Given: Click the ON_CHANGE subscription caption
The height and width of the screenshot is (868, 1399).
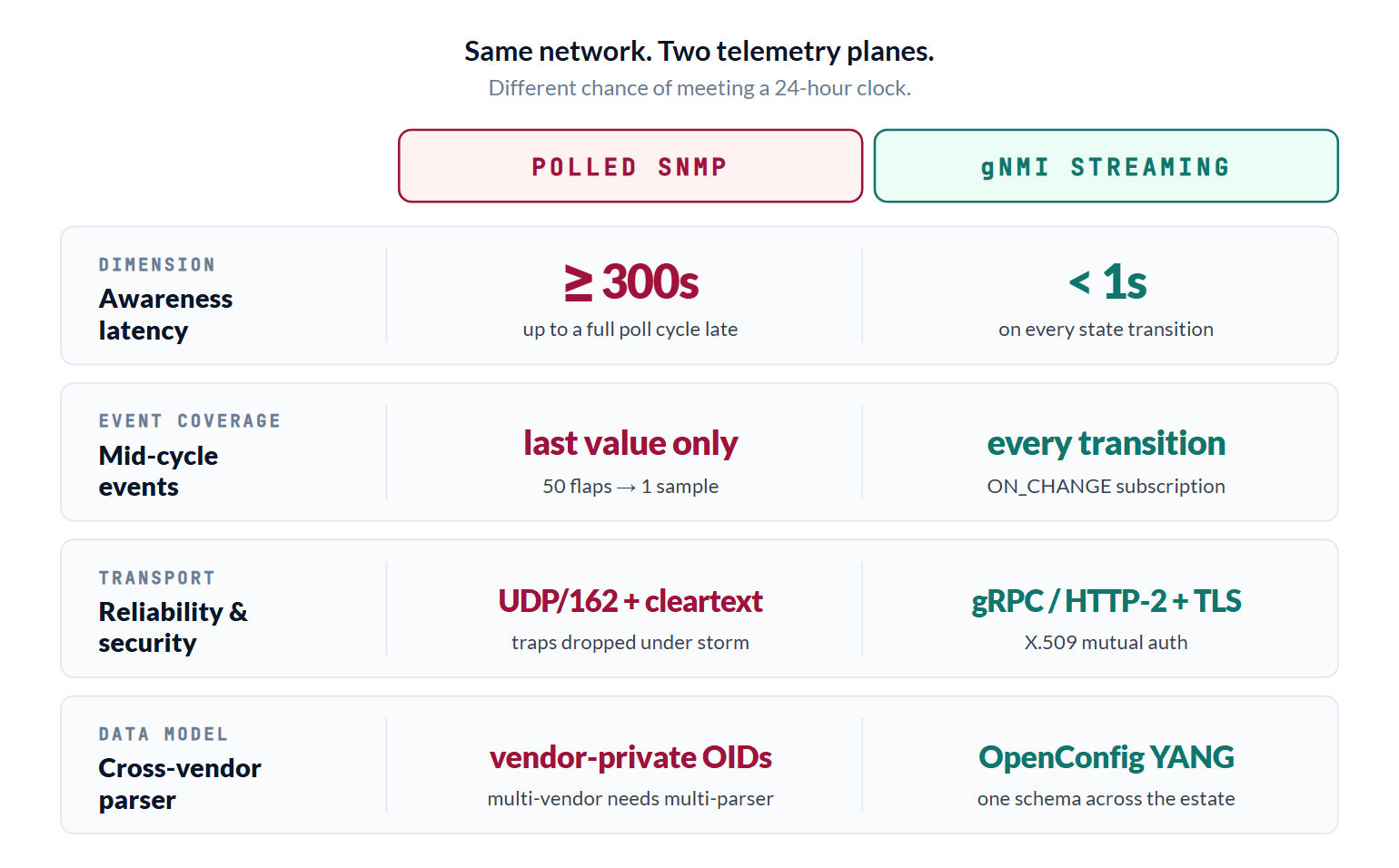Looking at the screenshot, I should [1106, 486].
